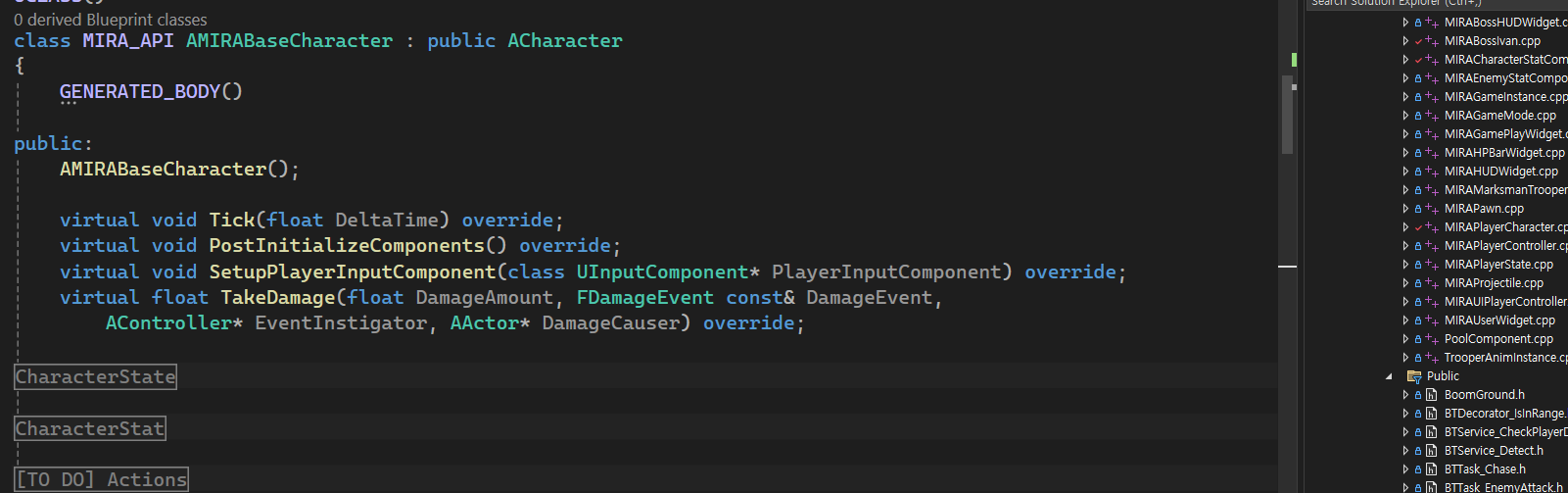
Task: Click the header icon beside BTTask_Chase.h
Action: (1431, 469)
